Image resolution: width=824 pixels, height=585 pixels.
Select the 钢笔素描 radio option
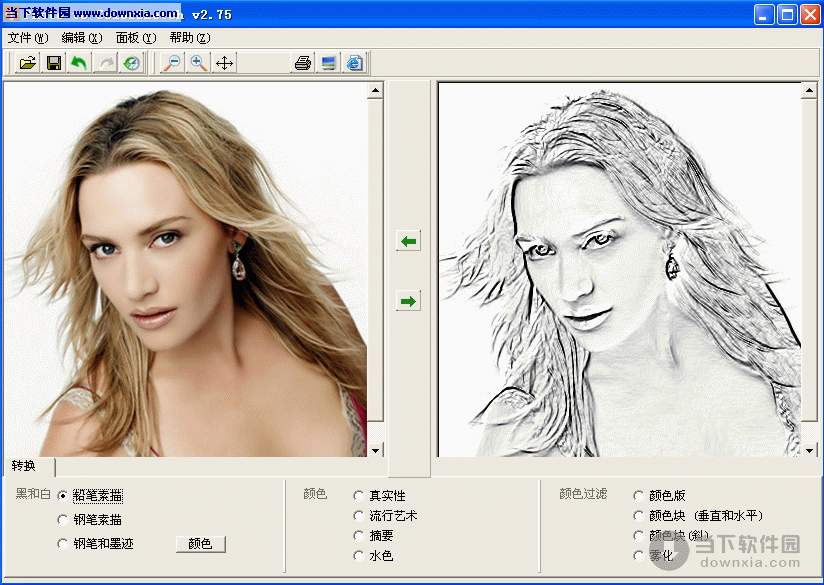click(x=64, y=520)
